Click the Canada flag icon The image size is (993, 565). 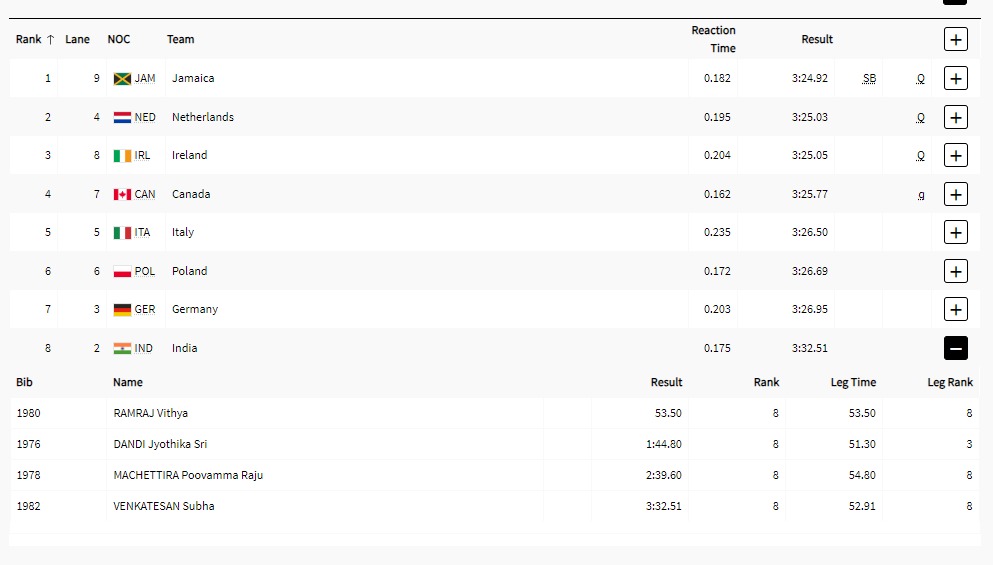click(122, 194)
